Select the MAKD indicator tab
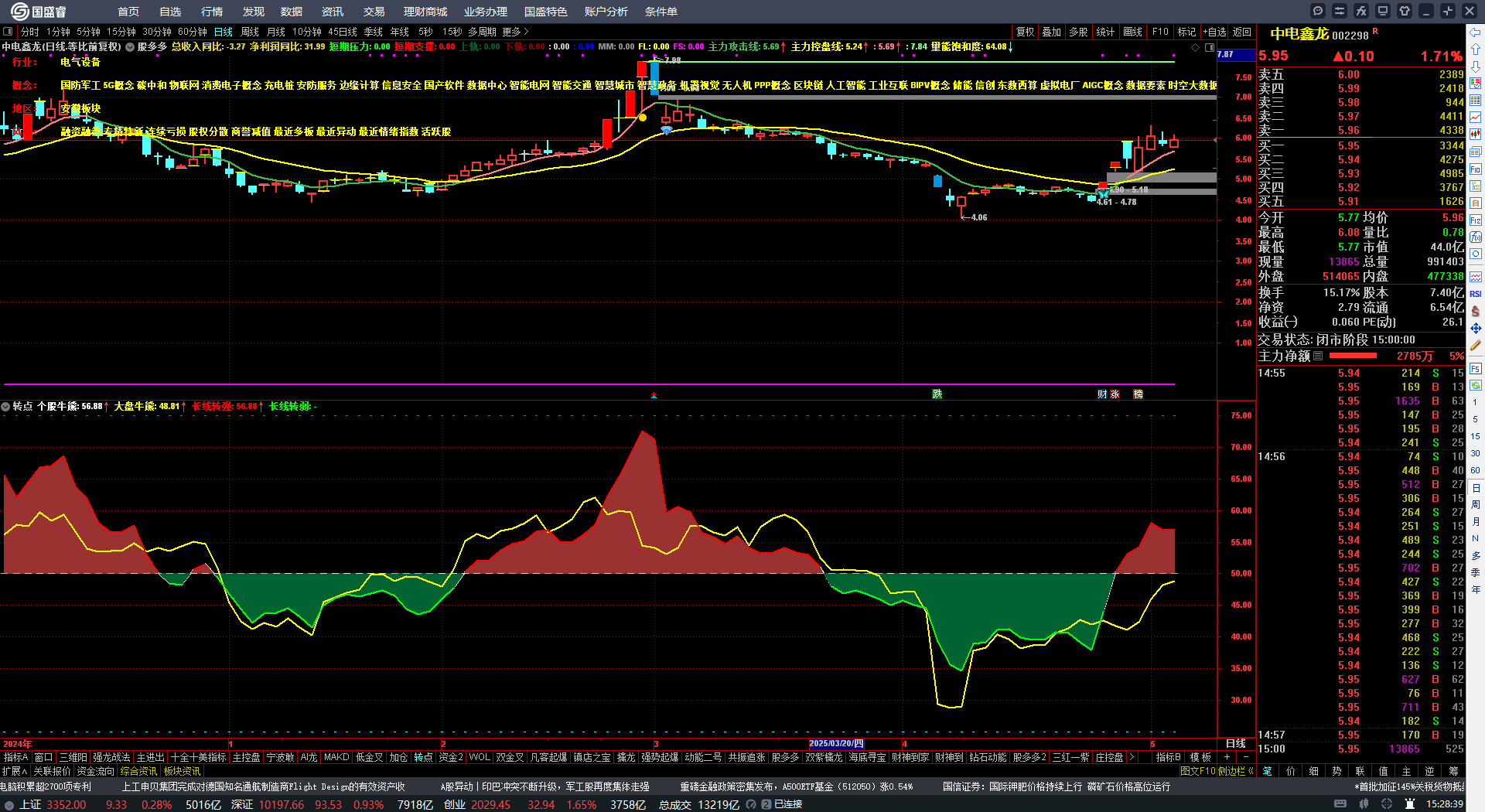The image size is (1485, 812). (x=336, y=757)
